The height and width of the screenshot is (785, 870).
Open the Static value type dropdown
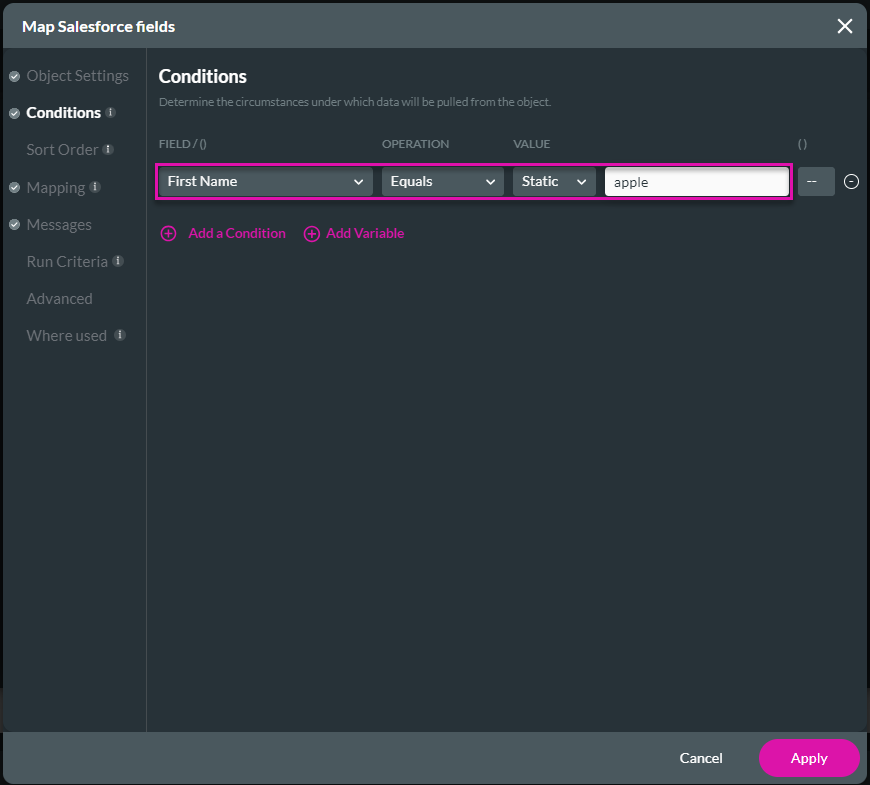(553, 181)
